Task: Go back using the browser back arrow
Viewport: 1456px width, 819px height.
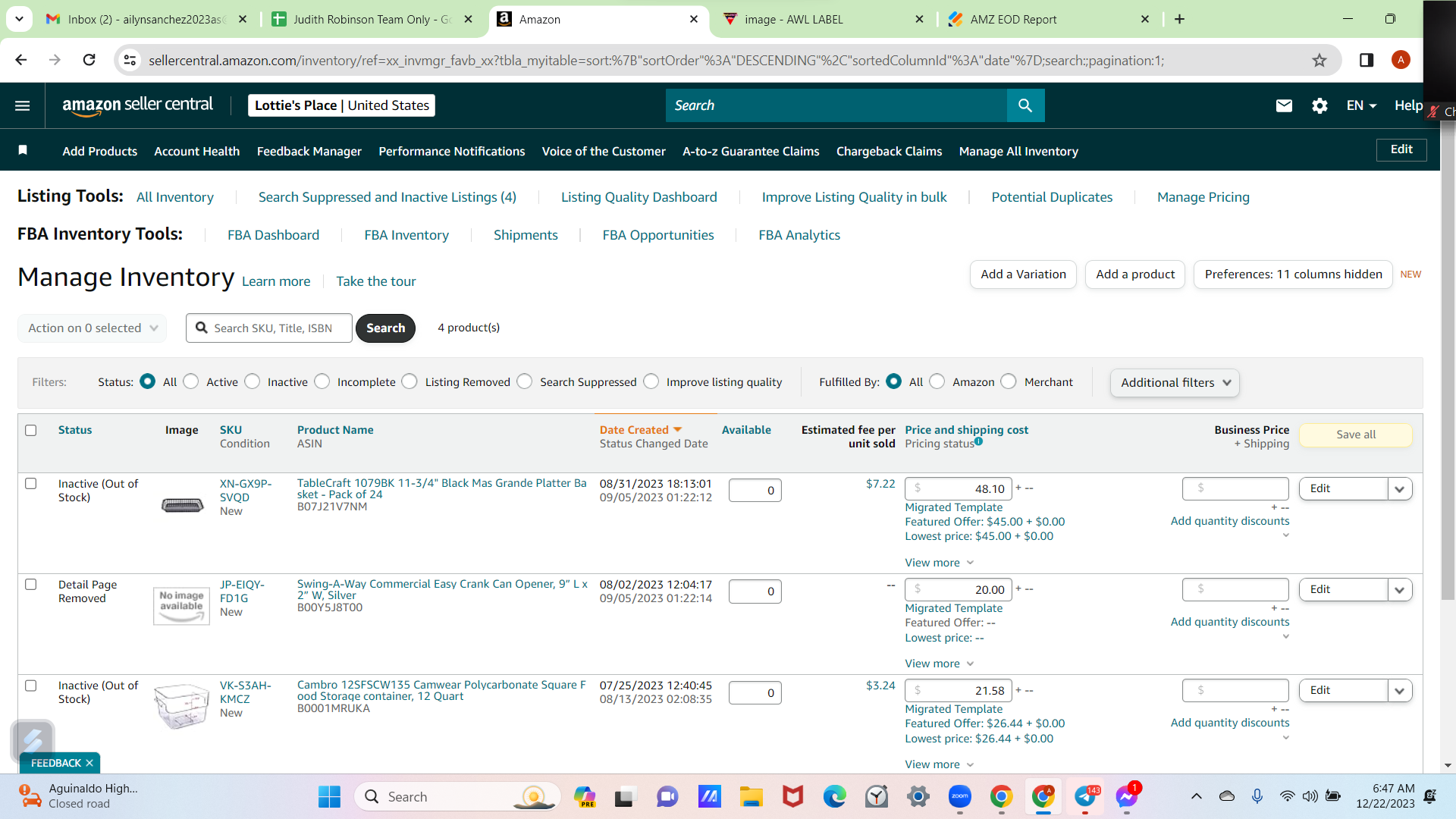Action: click(x=21, y=60)
